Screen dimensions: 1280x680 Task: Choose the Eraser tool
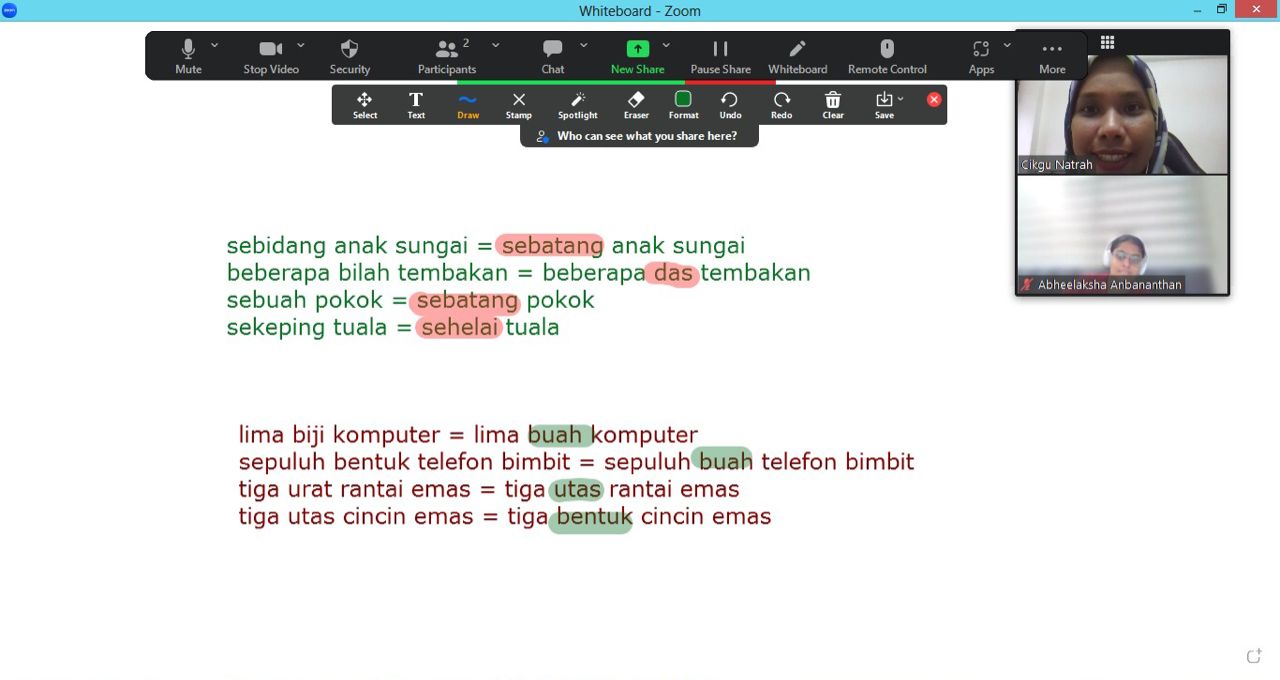636,104
